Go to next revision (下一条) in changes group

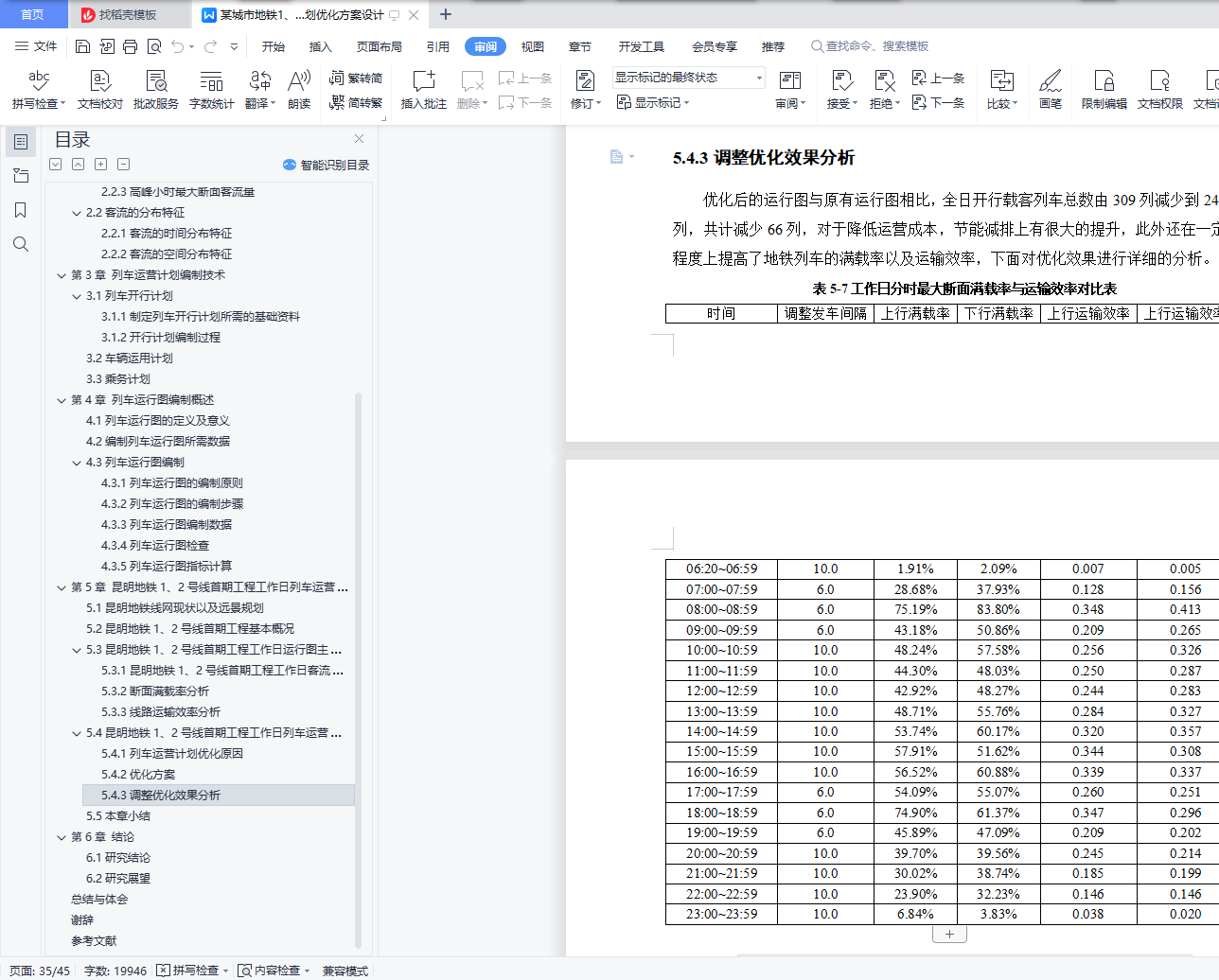[938, 102]
